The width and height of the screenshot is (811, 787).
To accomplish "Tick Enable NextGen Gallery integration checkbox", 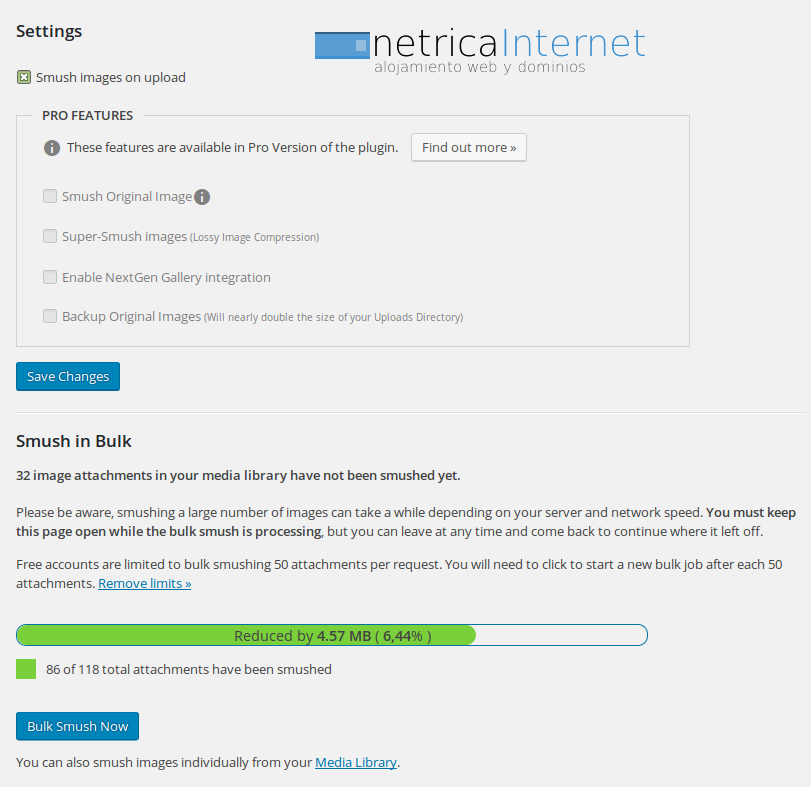I will click(x=50, y=277).
